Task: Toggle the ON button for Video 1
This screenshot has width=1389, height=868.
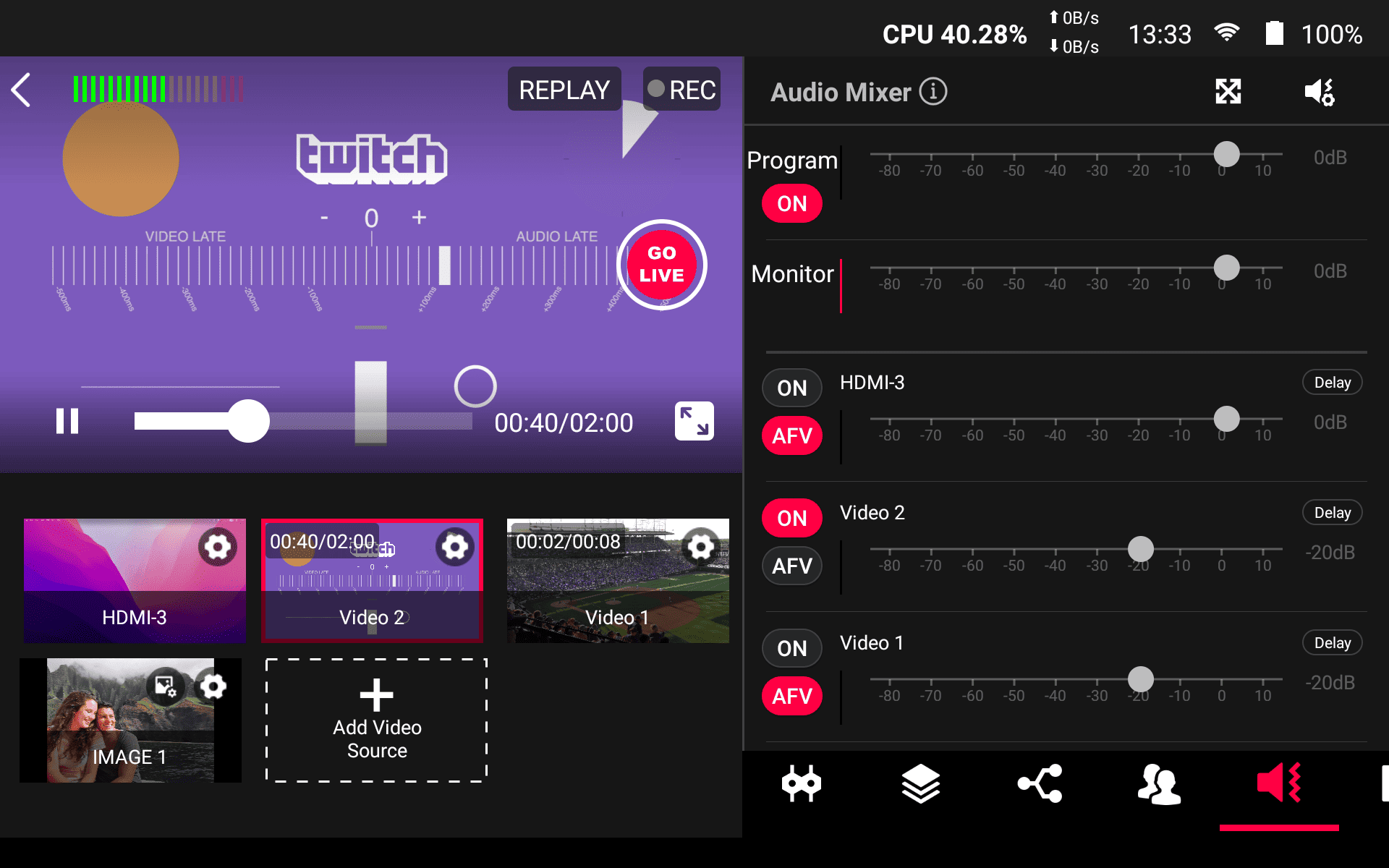Action: [791, 648]
